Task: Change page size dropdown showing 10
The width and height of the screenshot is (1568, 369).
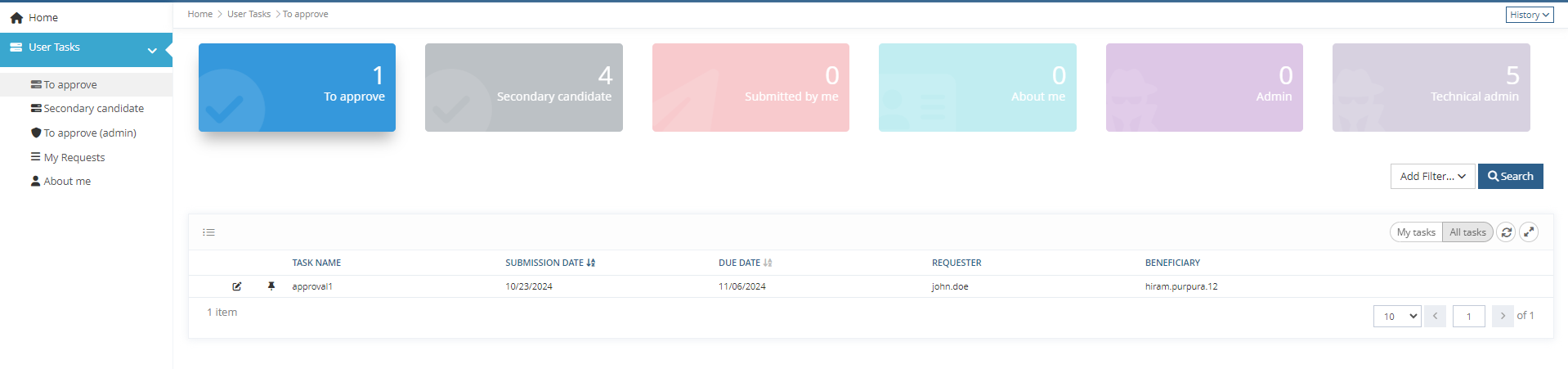Action: (1396, 316)
